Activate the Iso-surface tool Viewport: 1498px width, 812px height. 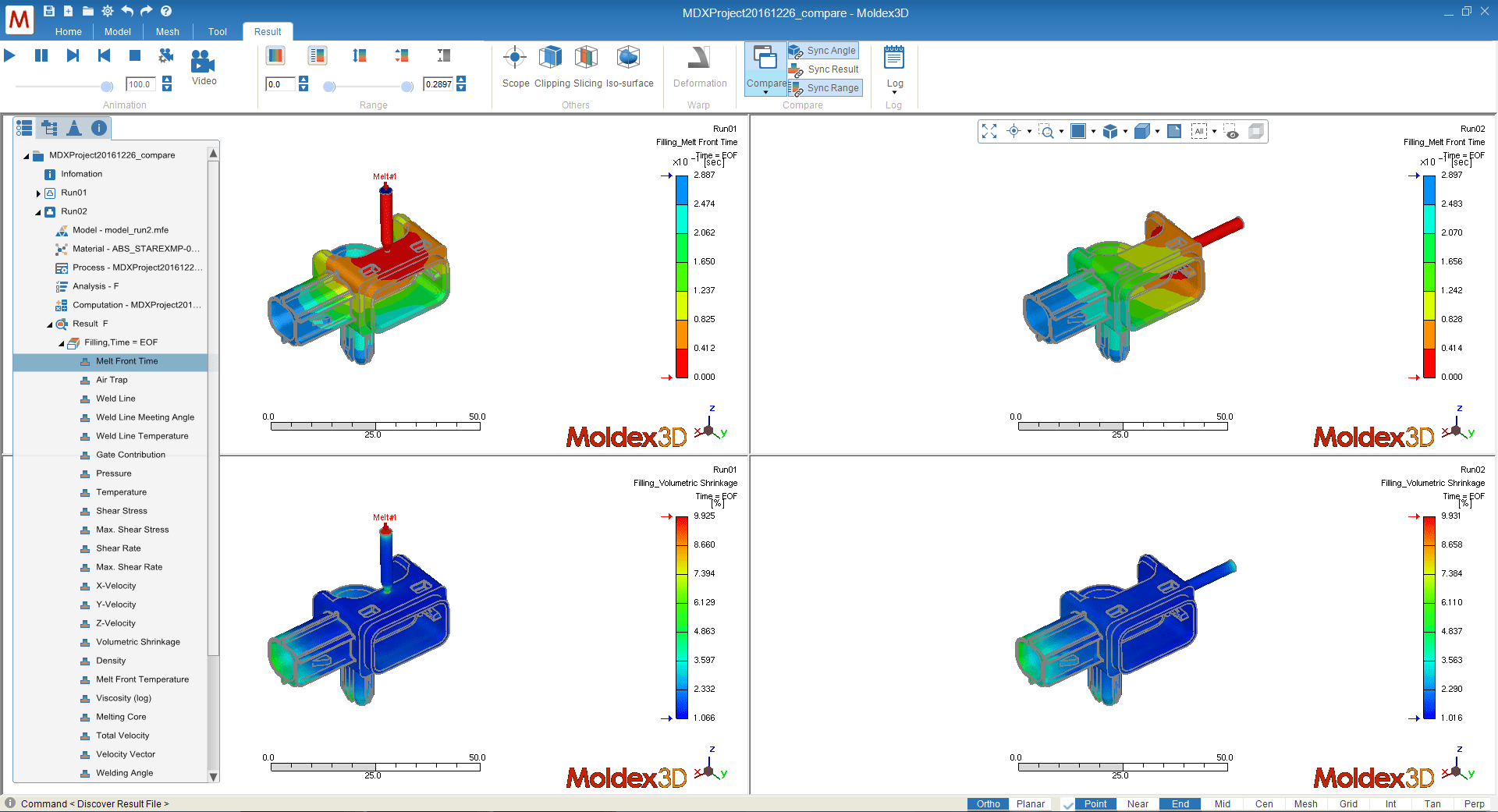tap(629, 67)
